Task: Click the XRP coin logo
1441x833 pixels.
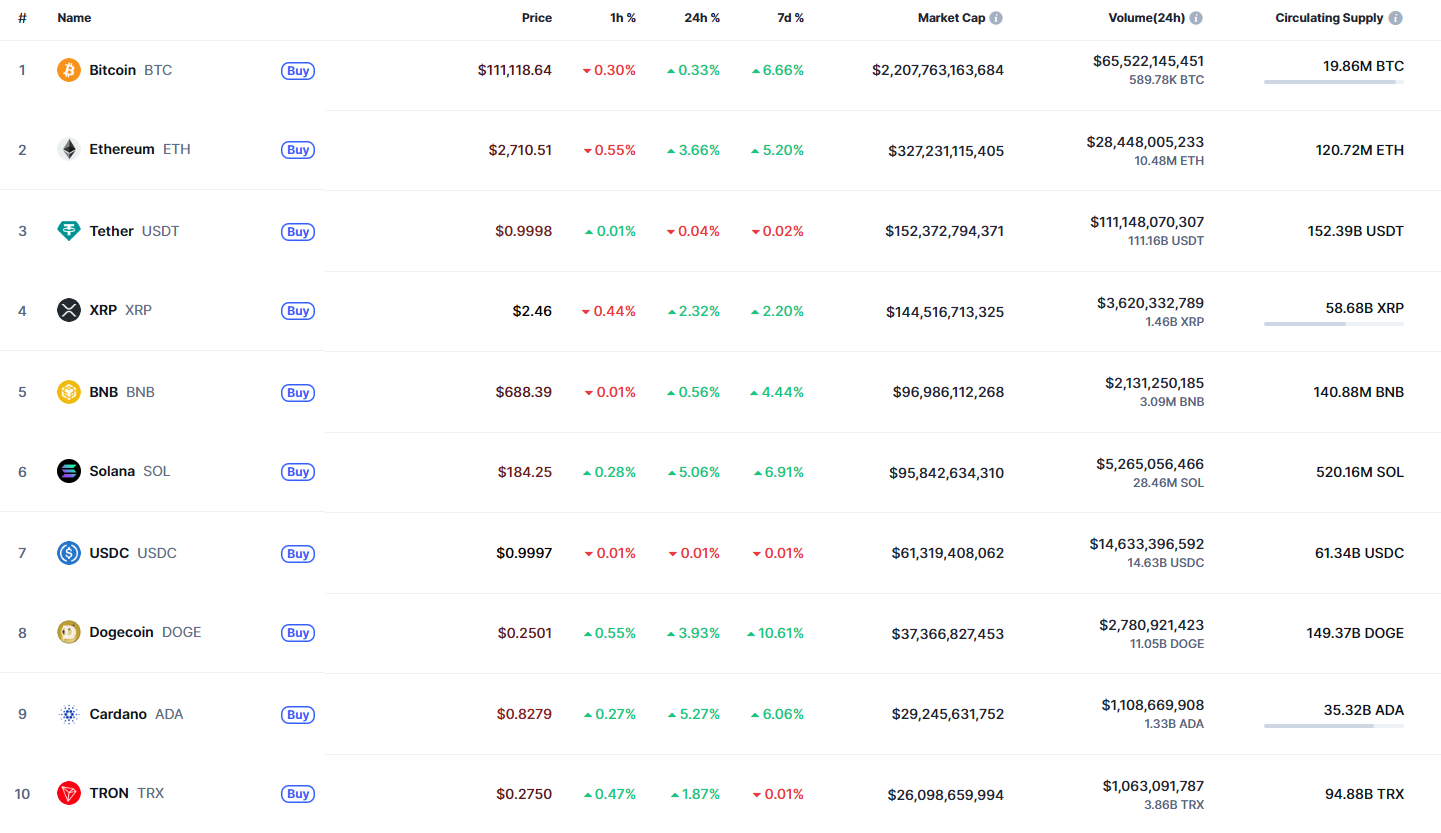Action: coord(69,310)
